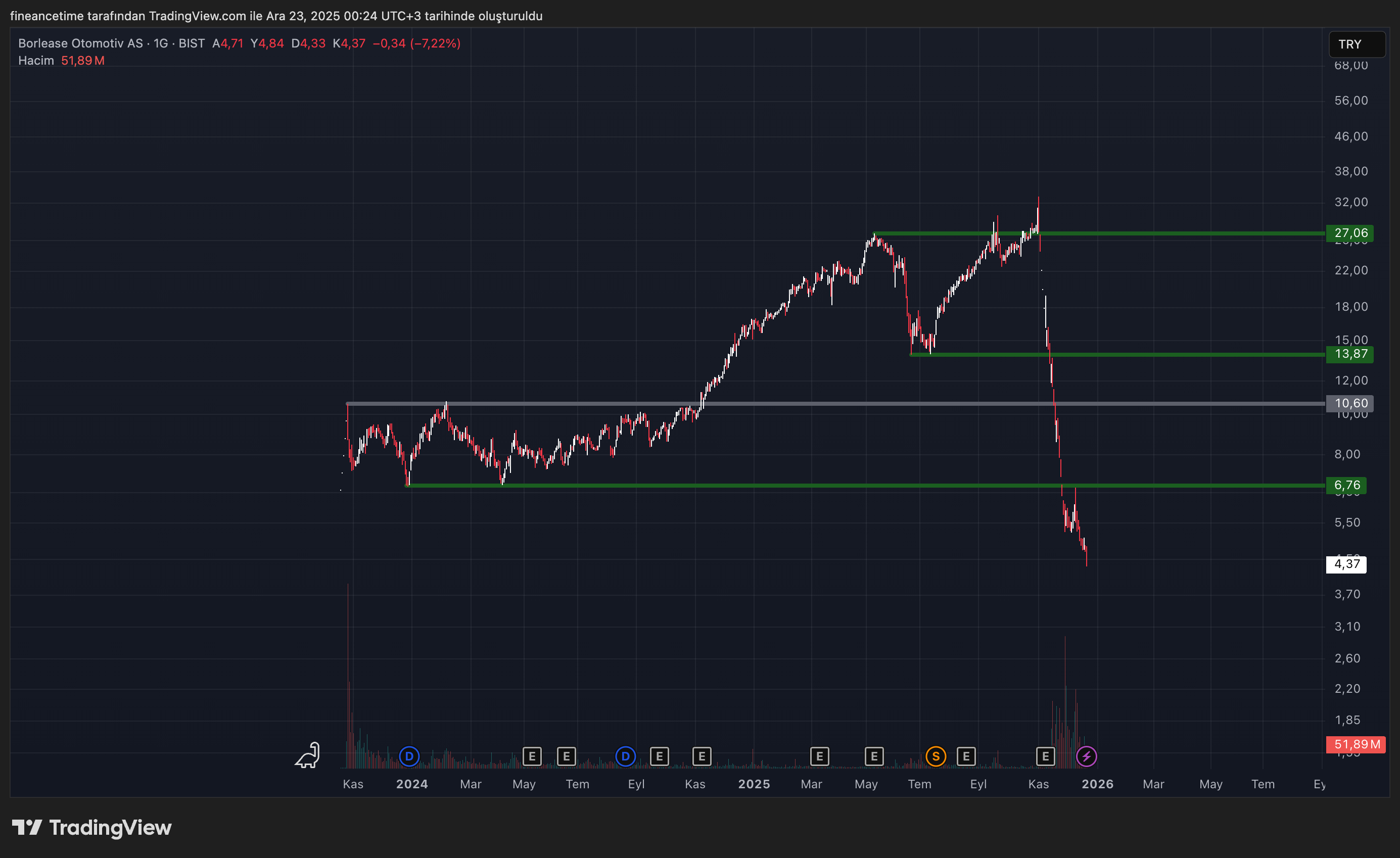Viewport: 1400px width, 858px height.
Task: Select the gray 10,60 price level label
Action: 1349,403
